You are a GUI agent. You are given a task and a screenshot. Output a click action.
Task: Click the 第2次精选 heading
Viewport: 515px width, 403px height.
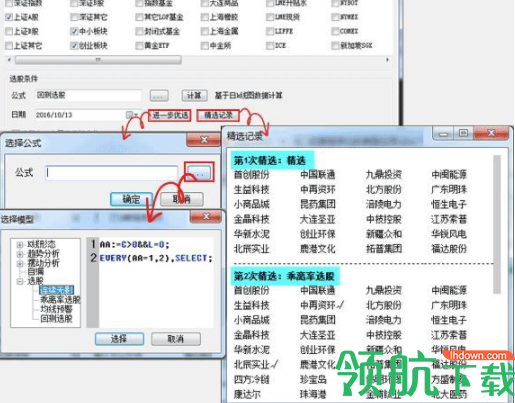tap(284, 276)
